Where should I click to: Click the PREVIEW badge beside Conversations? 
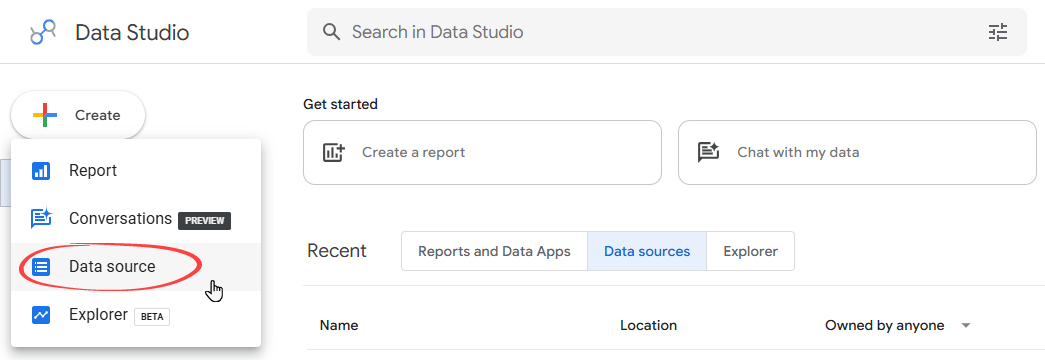pyautogui.click(x=205, y=221)
